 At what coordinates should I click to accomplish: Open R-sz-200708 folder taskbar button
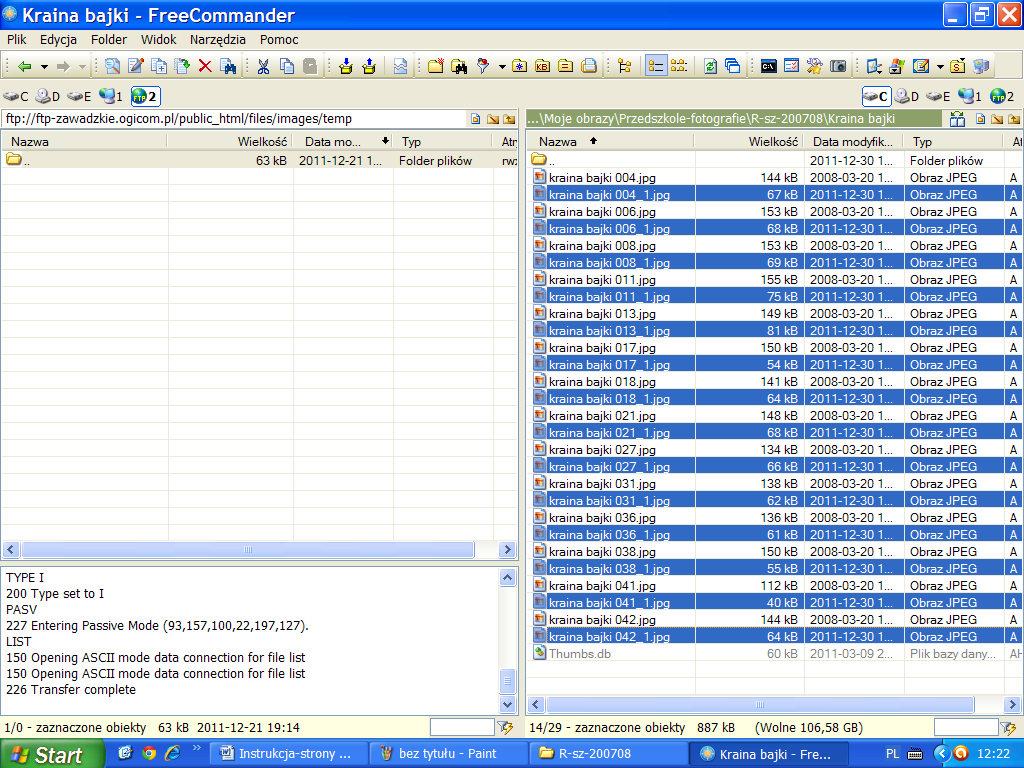point(609,754)
